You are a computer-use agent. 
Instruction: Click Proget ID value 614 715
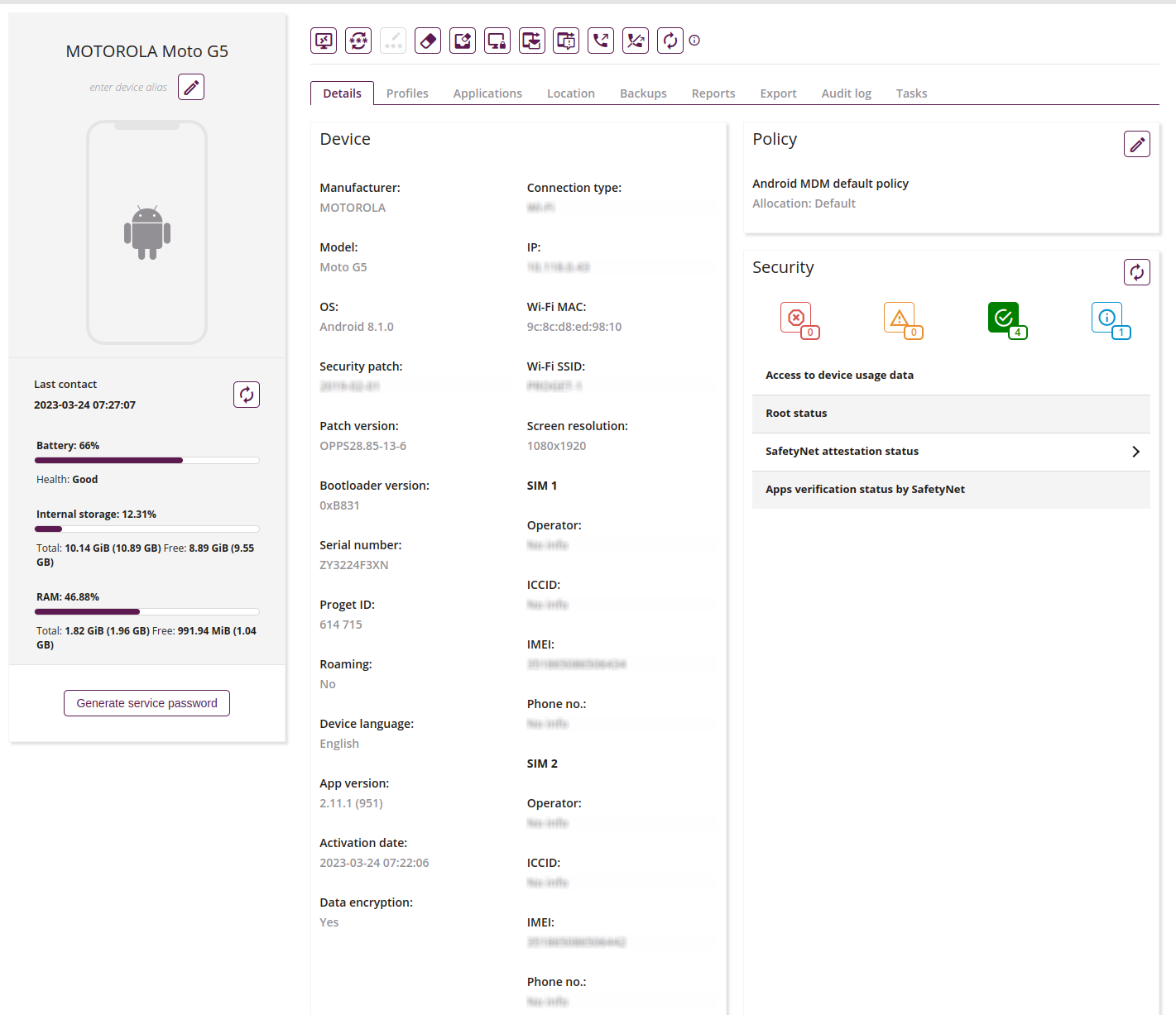pyautogui.click(x=341, y=625)
